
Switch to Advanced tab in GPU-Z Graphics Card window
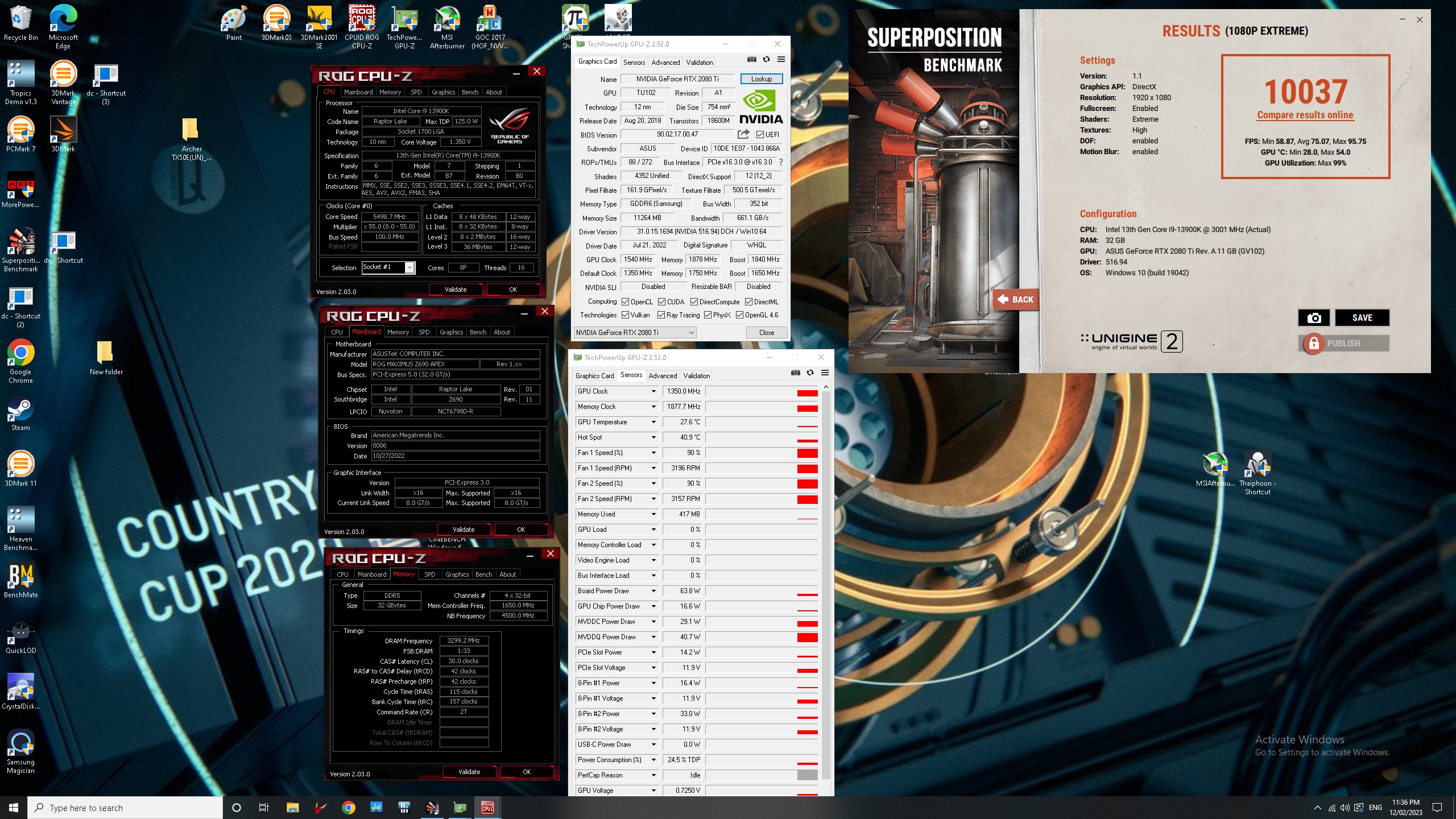point(665,63)
